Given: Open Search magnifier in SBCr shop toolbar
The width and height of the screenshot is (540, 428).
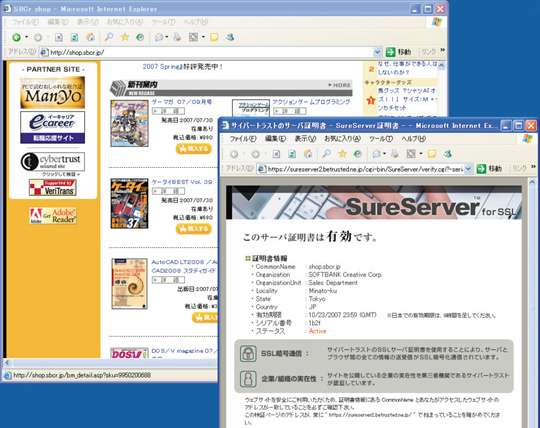Looking at the screenshot, I should pyautogui.click(x=109, y=37).
